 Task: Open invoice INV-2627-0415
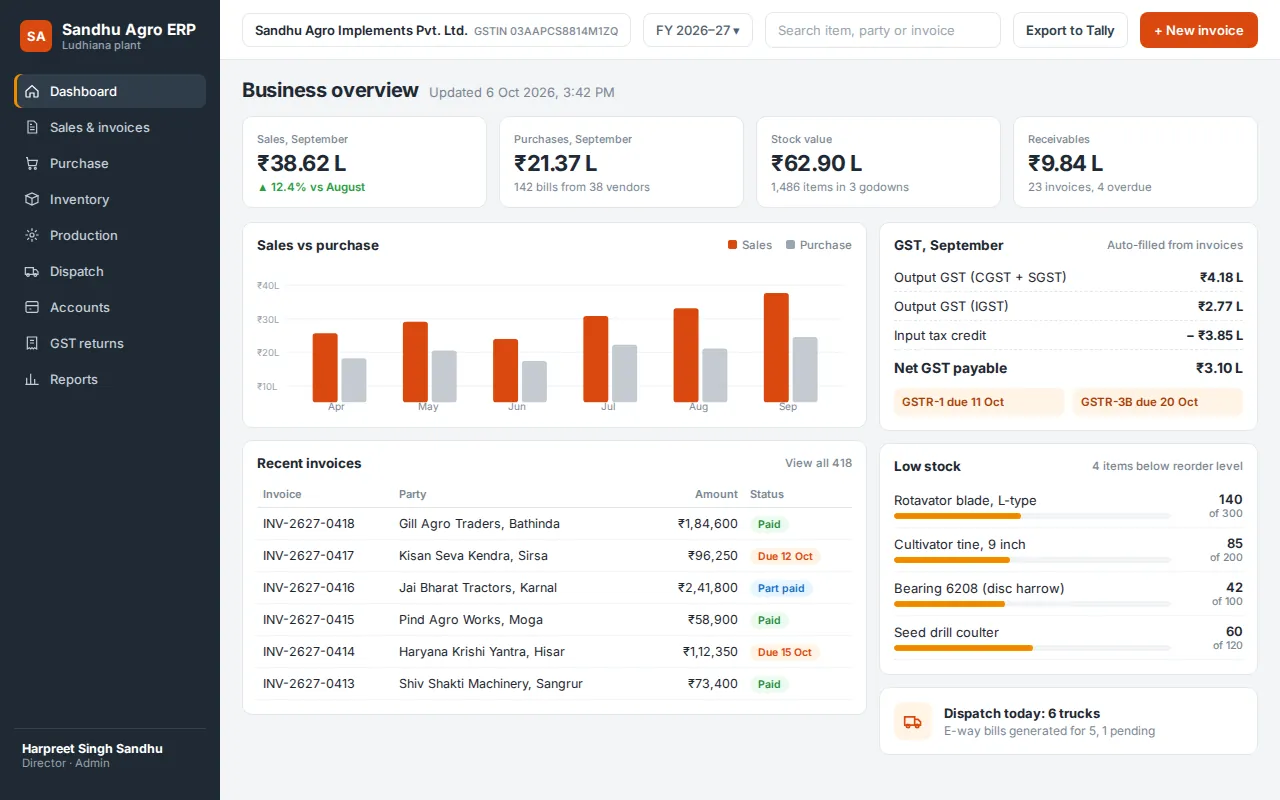pyautogui.click(x=309, y=620)
